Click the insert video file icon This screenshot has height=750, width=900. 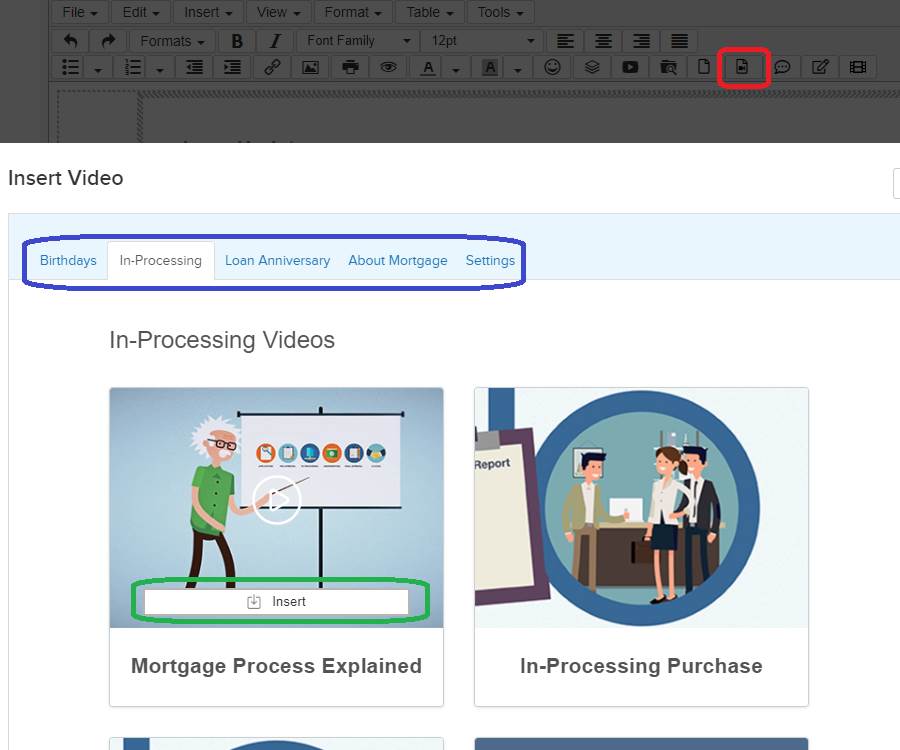[742, 67]
